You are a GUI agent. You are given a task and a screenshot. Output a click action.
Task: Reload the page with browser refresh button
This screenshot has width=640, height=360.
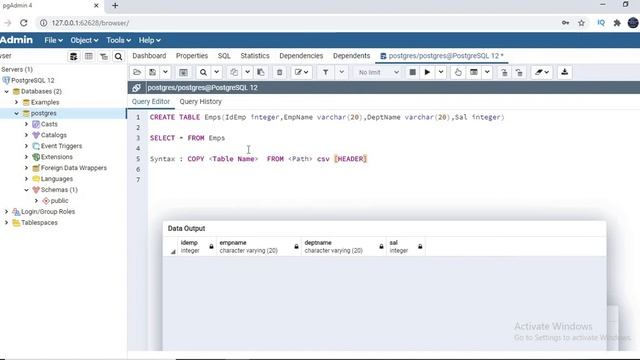[x=24, y=23]
